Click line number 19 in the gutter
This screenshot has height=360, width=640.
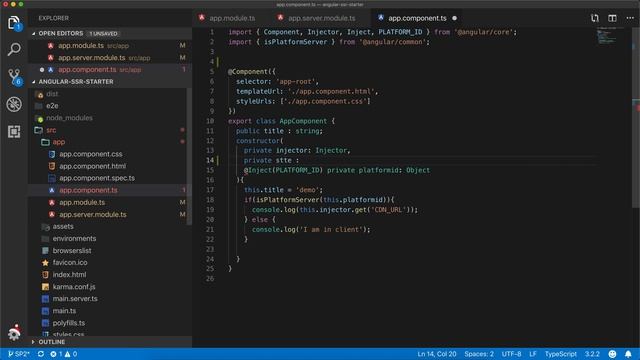(210, 210)
